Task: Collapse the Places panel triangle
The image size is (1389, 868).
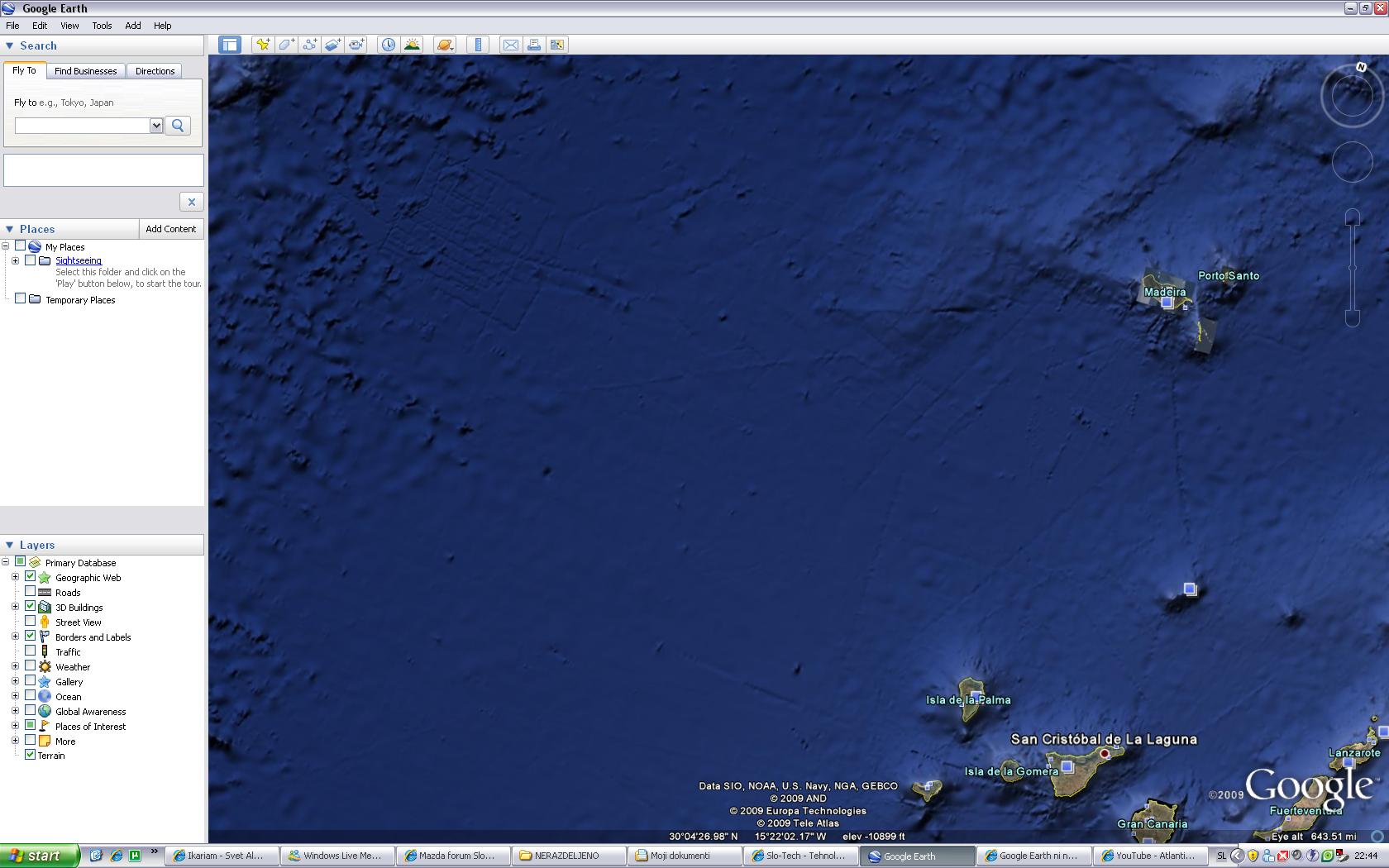Action: click(x=10, y=229)
